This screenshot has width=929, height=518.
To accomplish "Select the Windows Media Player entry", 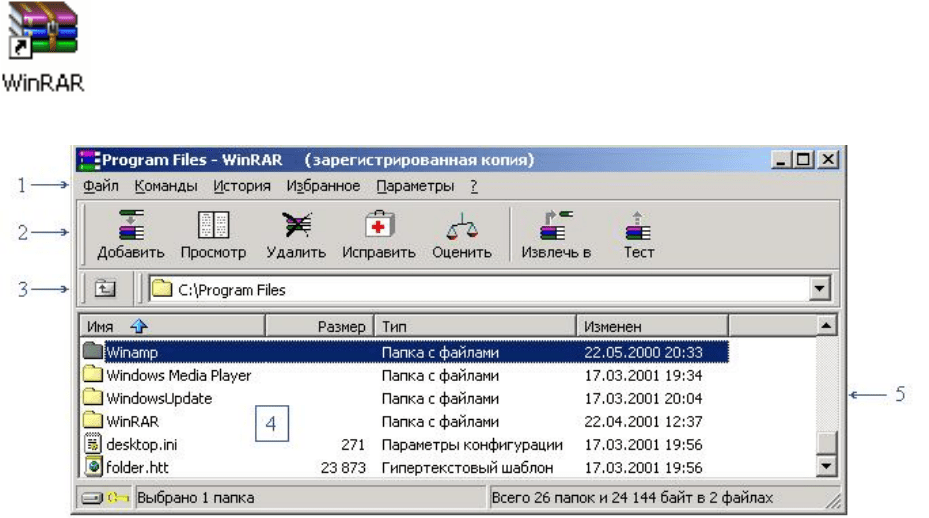I will [179, 375].
